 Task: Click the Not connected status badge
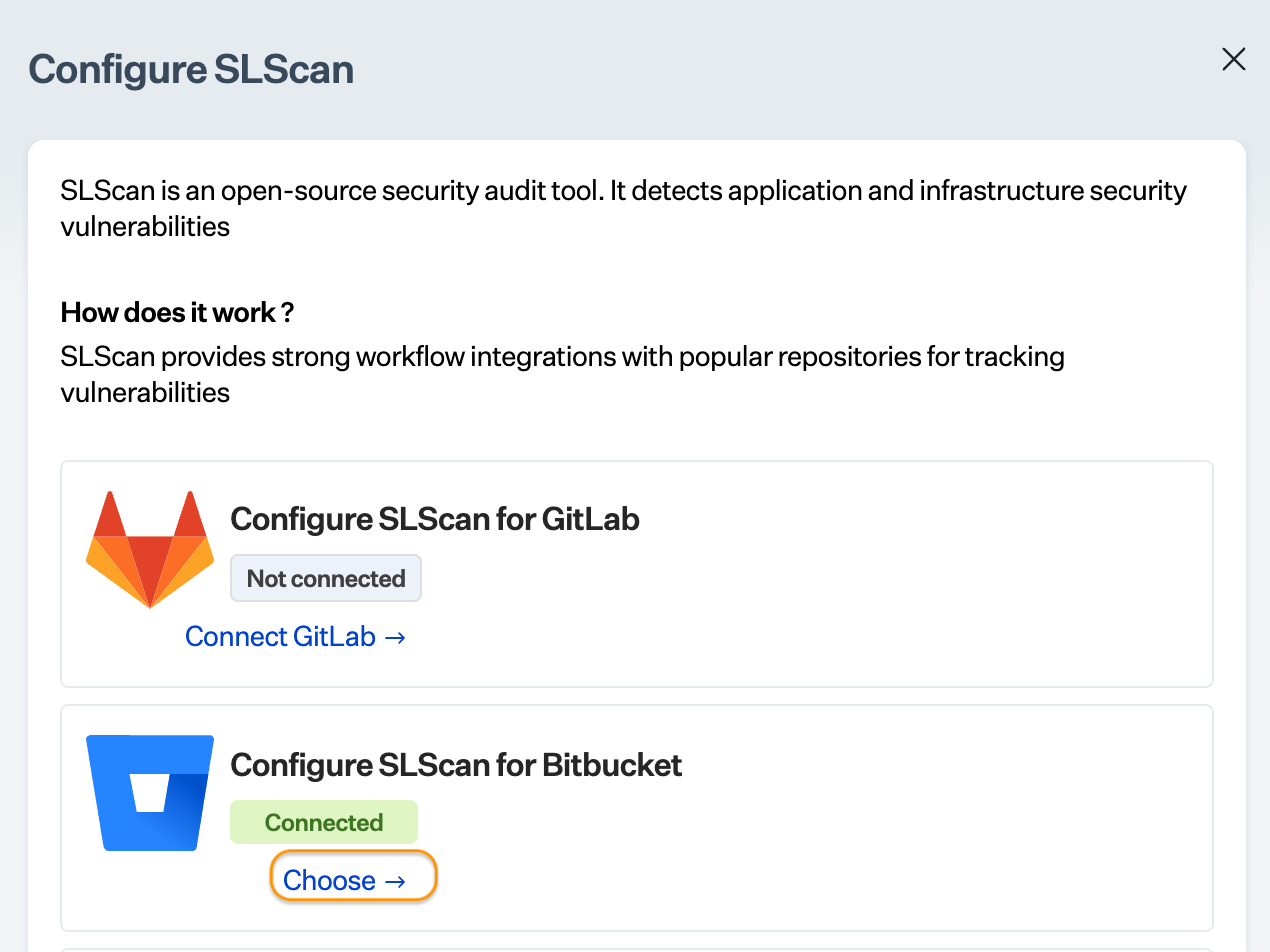pos(326,579)
